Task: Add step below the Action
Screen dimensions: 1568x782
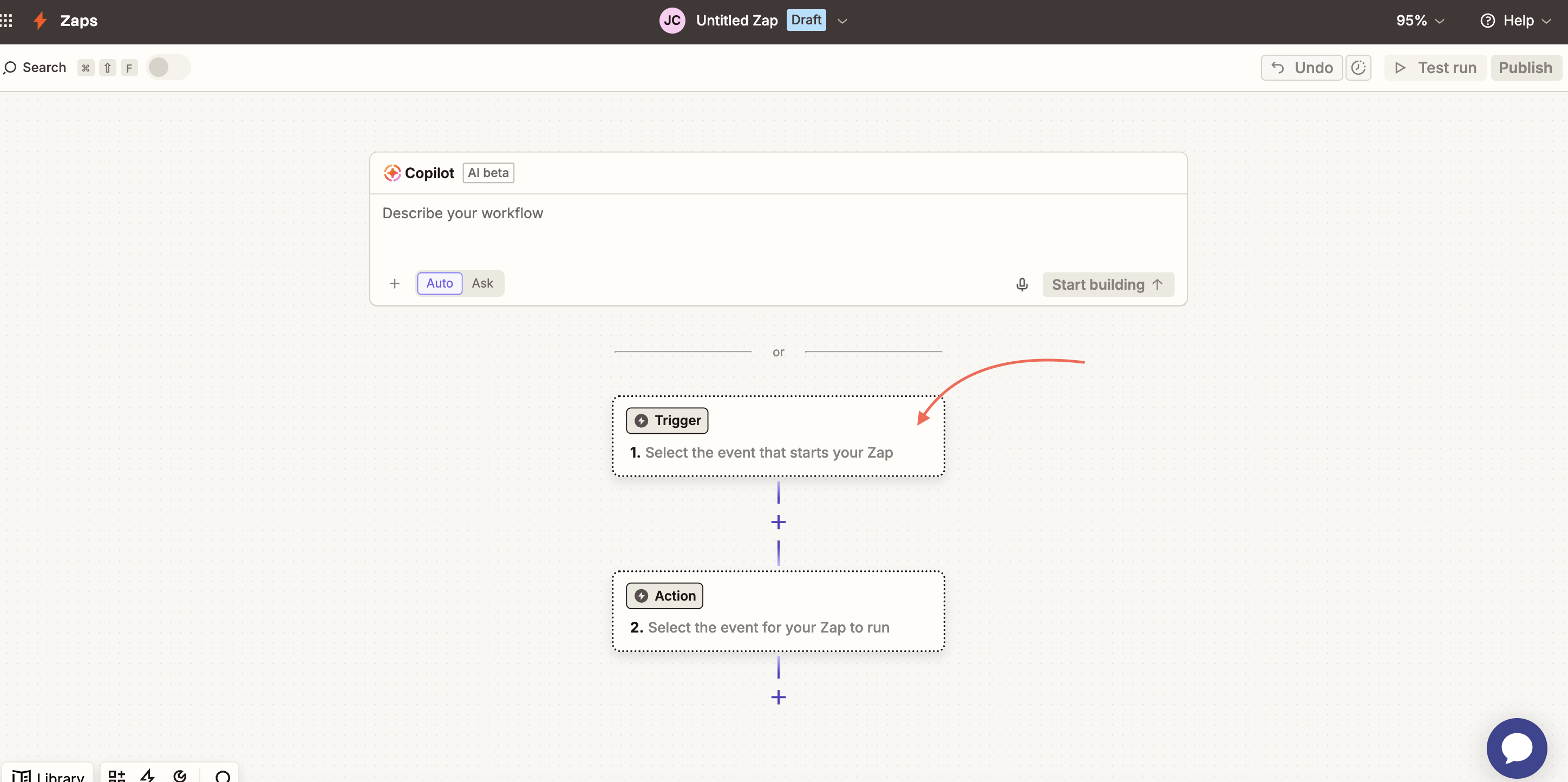Action: click(x=778, y=698)
